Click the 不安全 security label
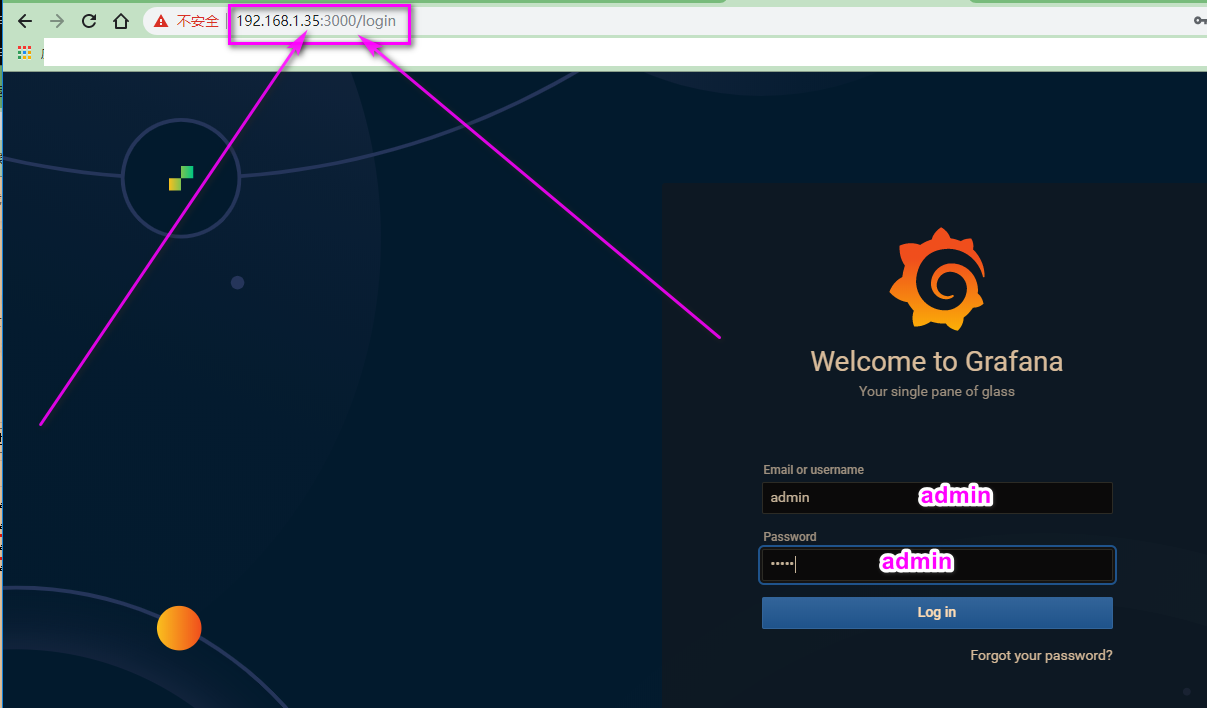The height and width of the screenshot is (708, 1207). 198,21
